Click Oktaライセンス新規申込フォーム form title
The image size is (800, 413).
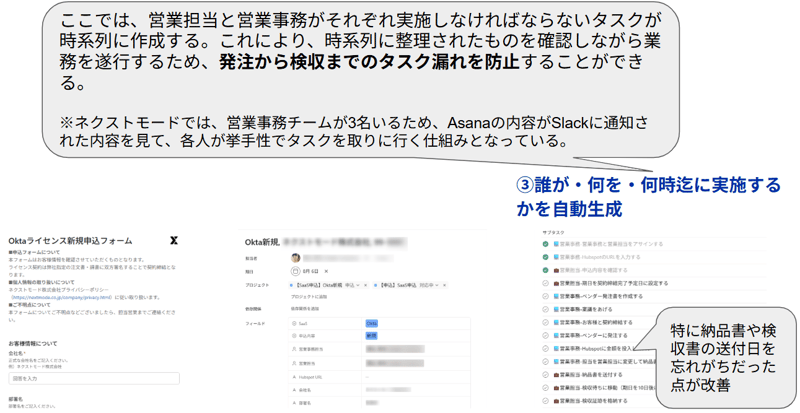click(70, 241)
